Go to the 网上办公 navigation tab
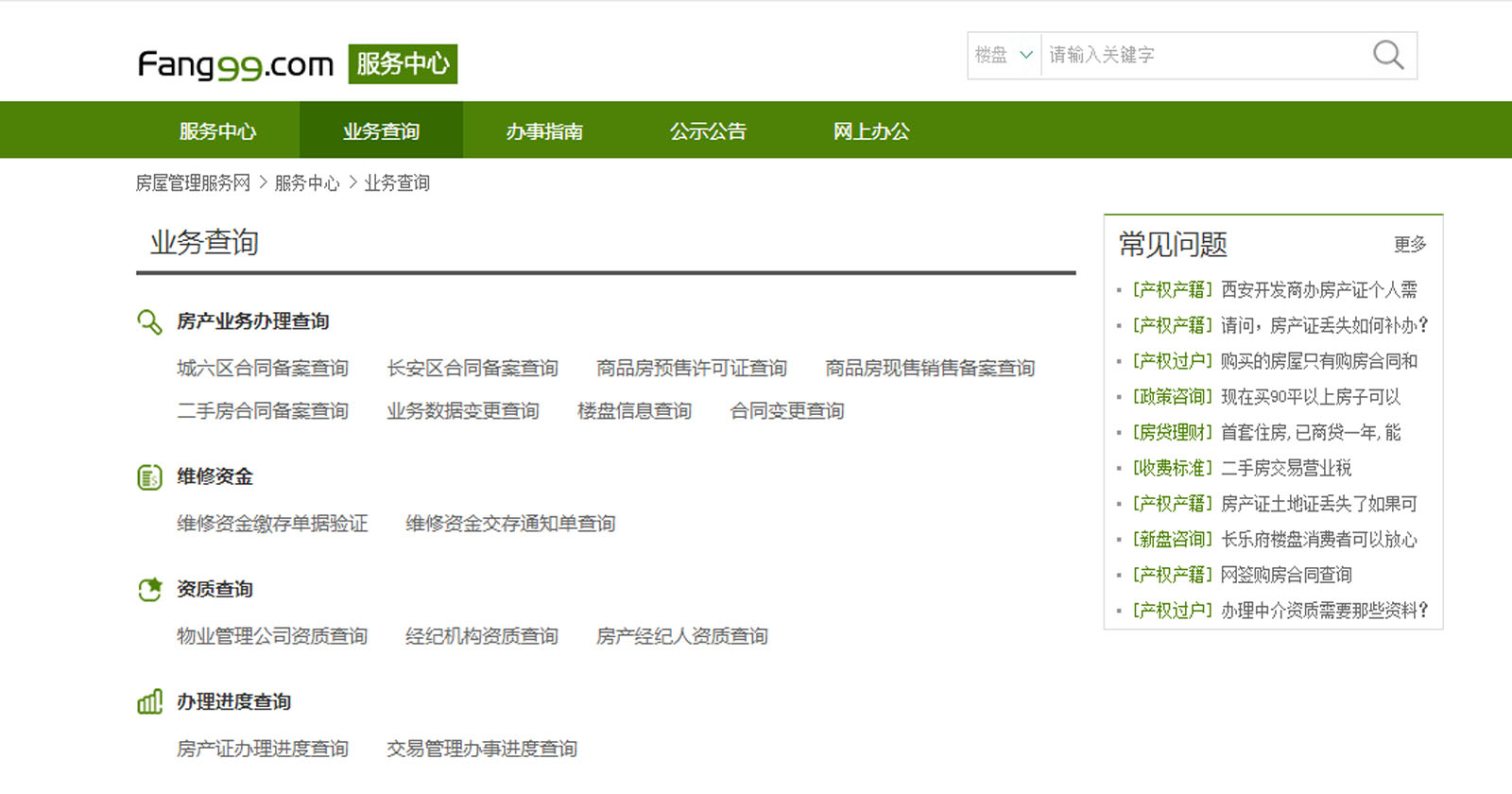1512x794 pixels. coord(871,131)
